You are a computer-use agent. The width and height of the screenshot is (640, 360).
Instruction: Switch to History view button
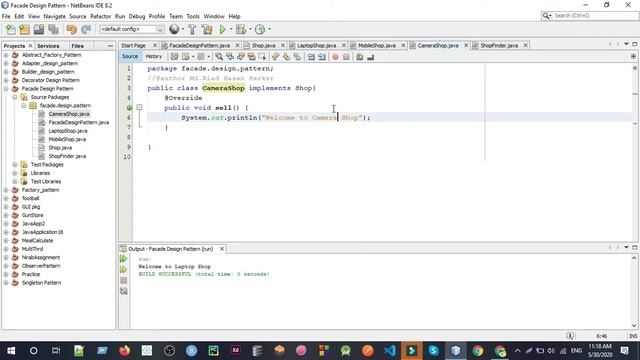click(154, 56)
